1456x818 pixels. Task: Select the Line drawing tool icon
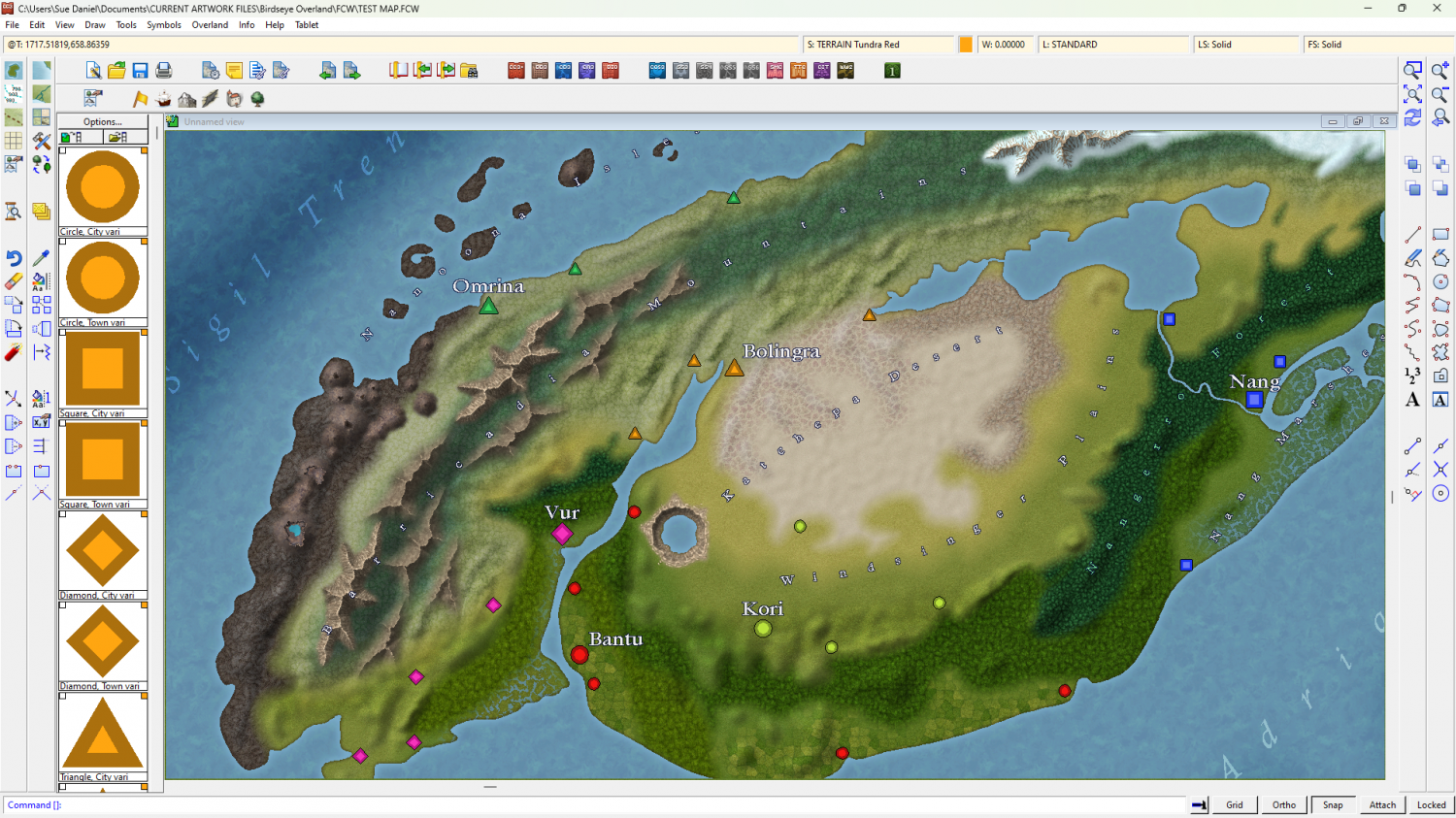point(1413,235)
